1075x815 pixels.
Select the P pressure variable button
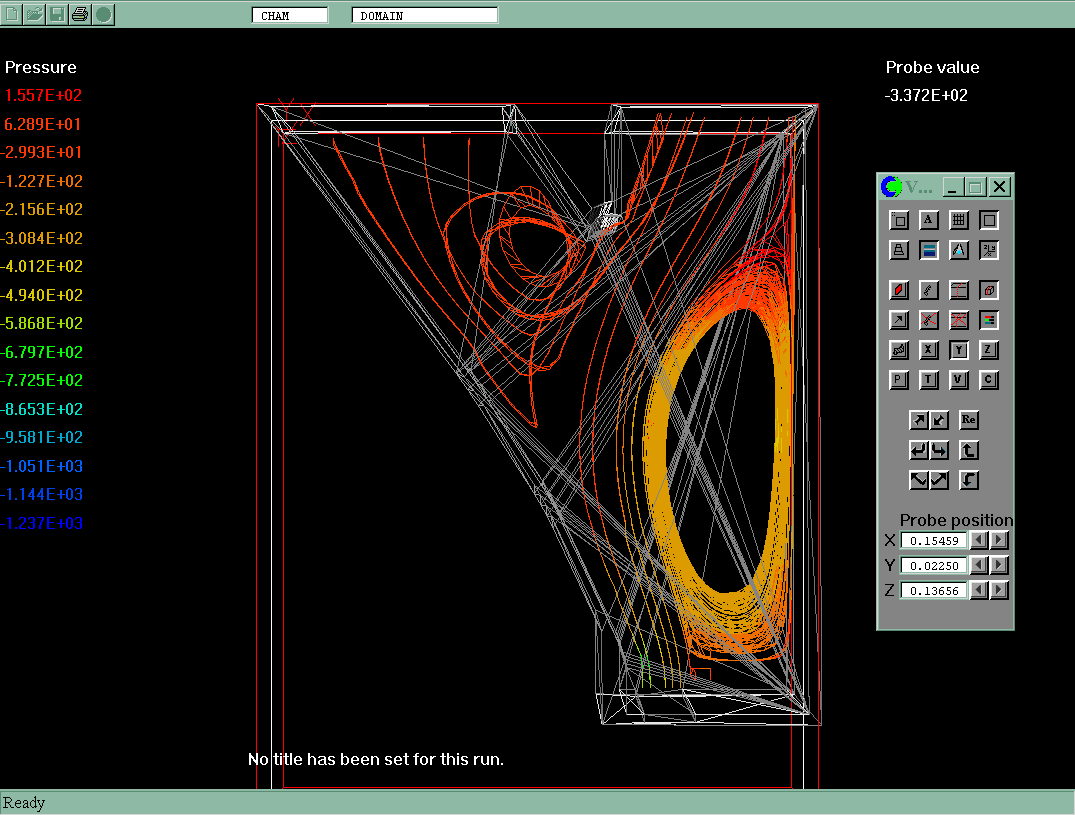[x=898, y=380]
